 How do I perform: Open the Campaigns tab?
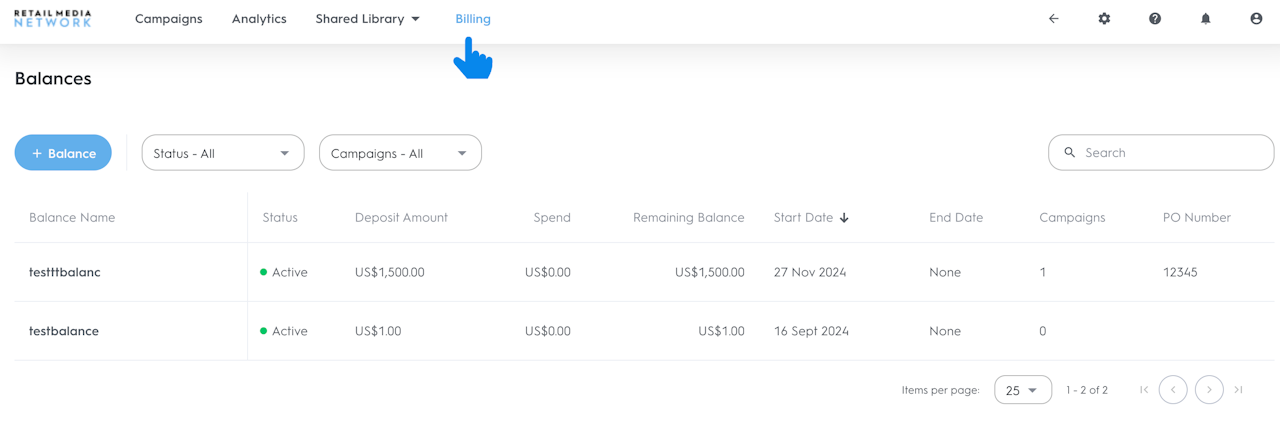point(168,19)
